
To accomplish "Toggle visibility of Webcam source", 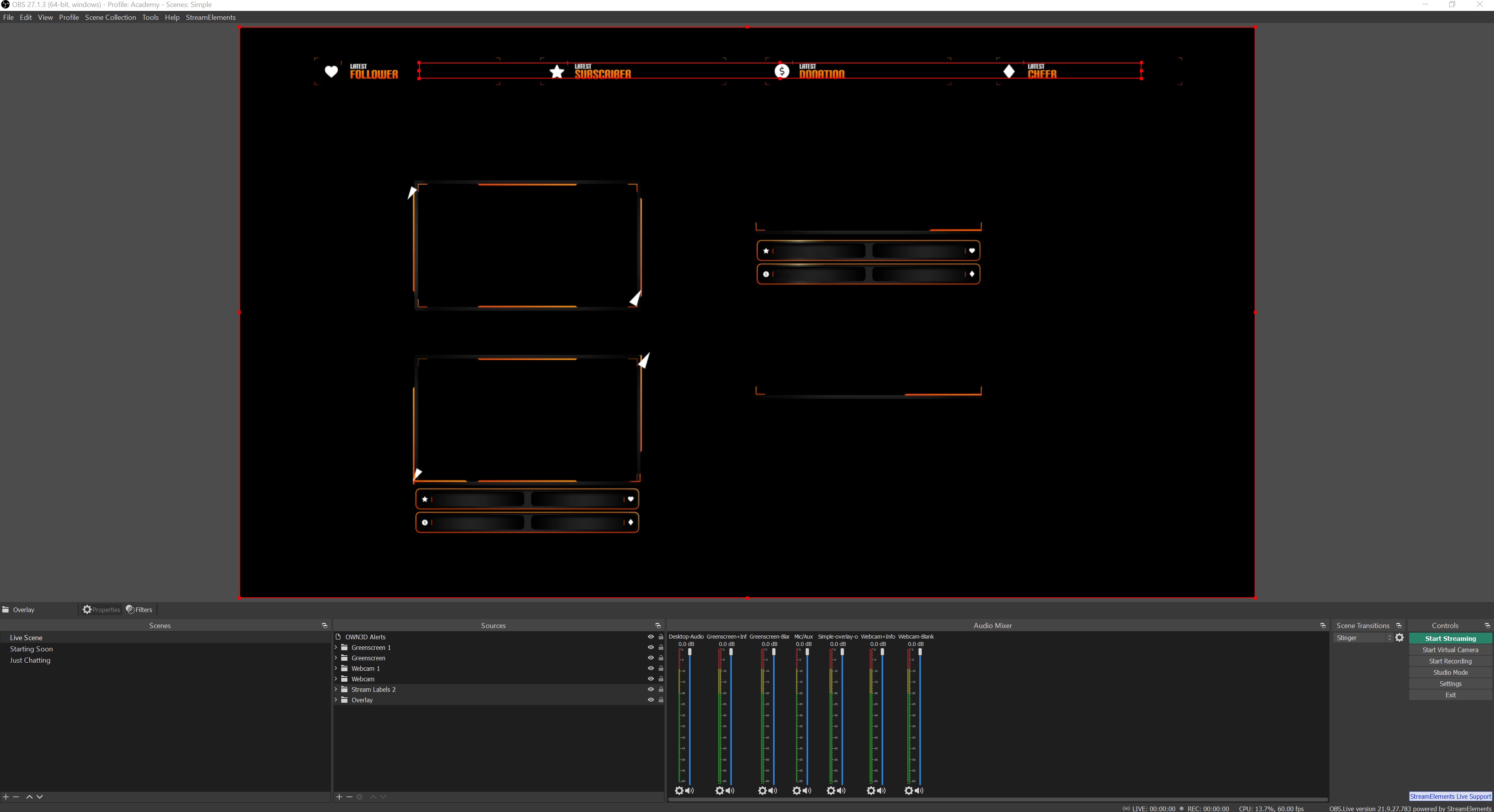I will [x=650, y=679].
